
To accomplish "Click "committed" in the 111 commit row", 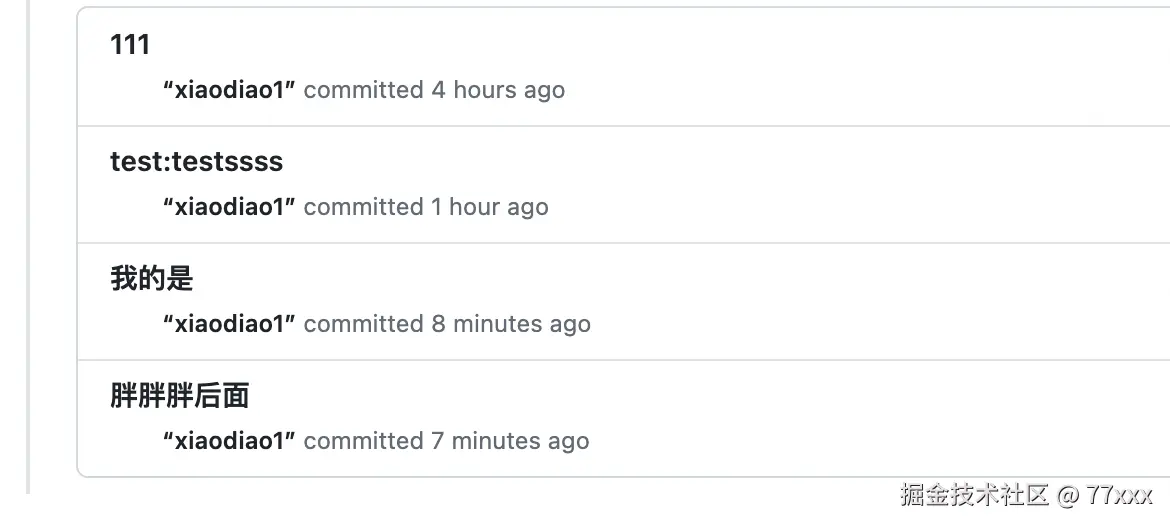I will pos(363,90).
